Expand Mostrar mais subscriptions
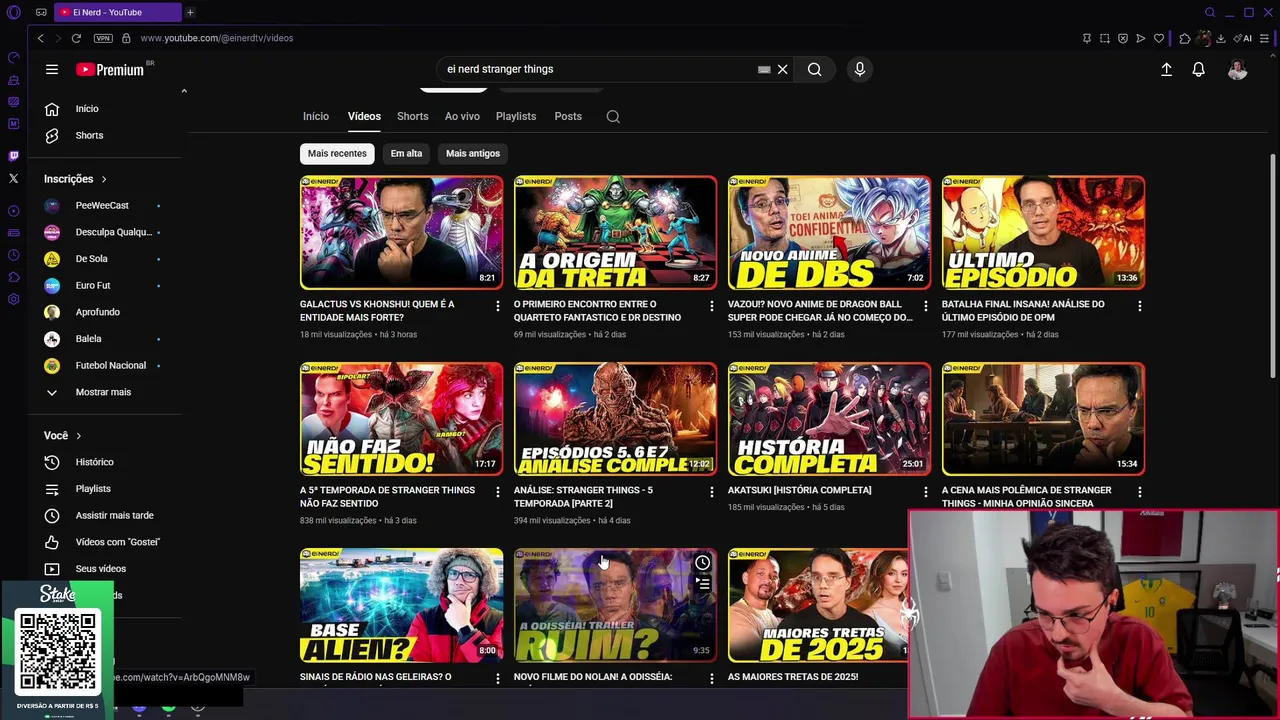This screenshot has width=1280, height=720. (x=103, y=392)
